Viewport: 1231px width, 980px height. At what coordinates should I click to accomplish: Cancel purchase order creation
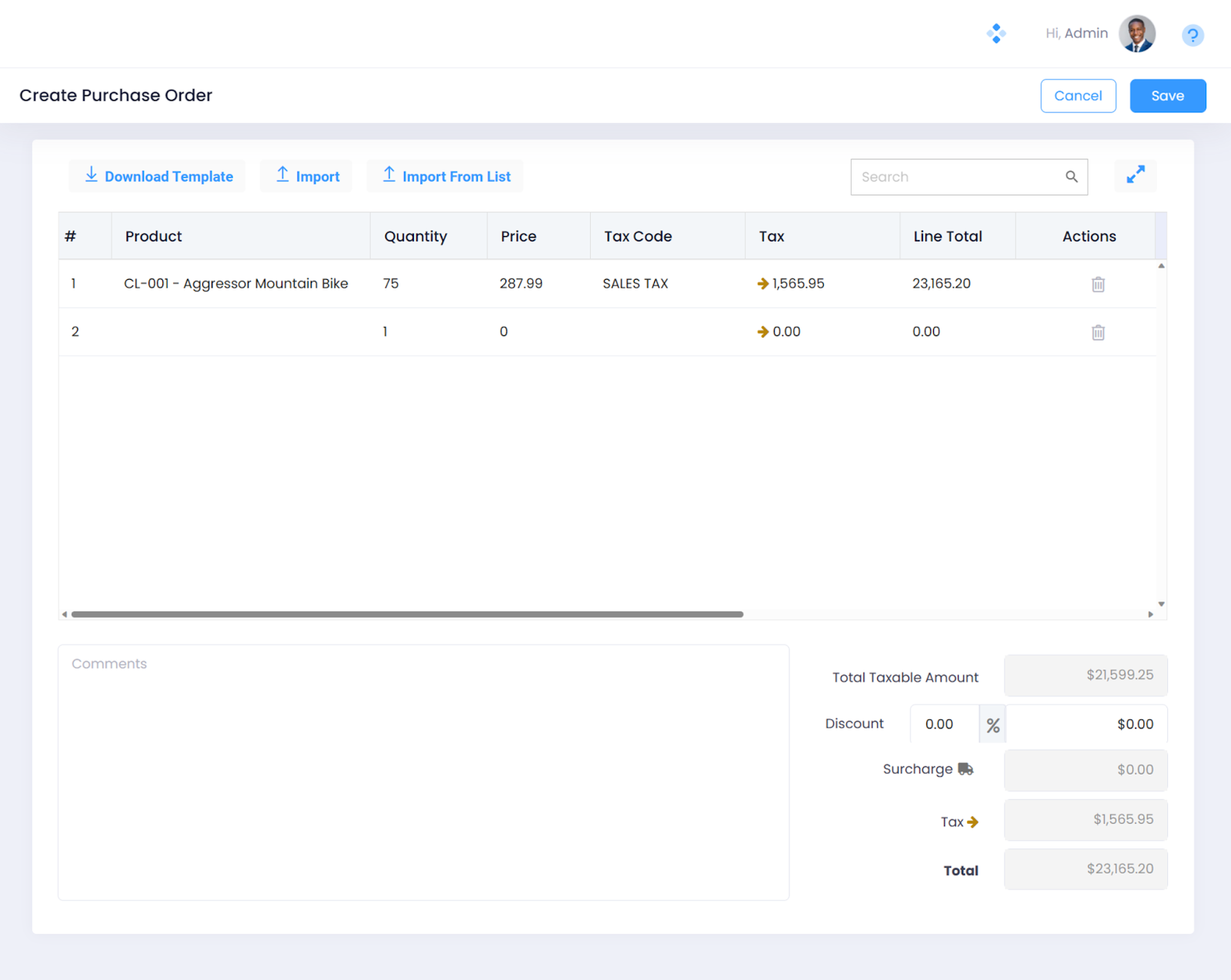[x=1077, y=96]
